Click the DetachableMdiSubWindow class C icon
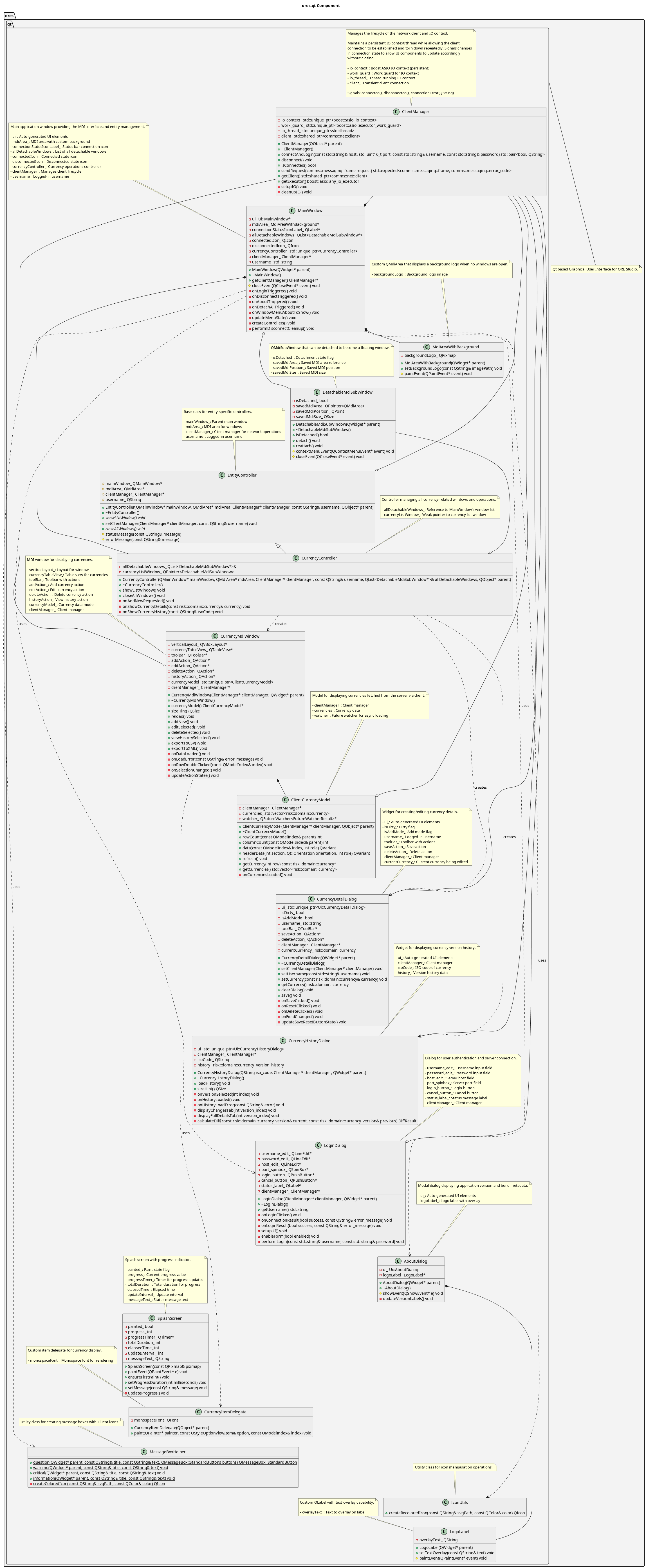The height and width of the screenshot is (1568, 646). click(x=317, y=392)
